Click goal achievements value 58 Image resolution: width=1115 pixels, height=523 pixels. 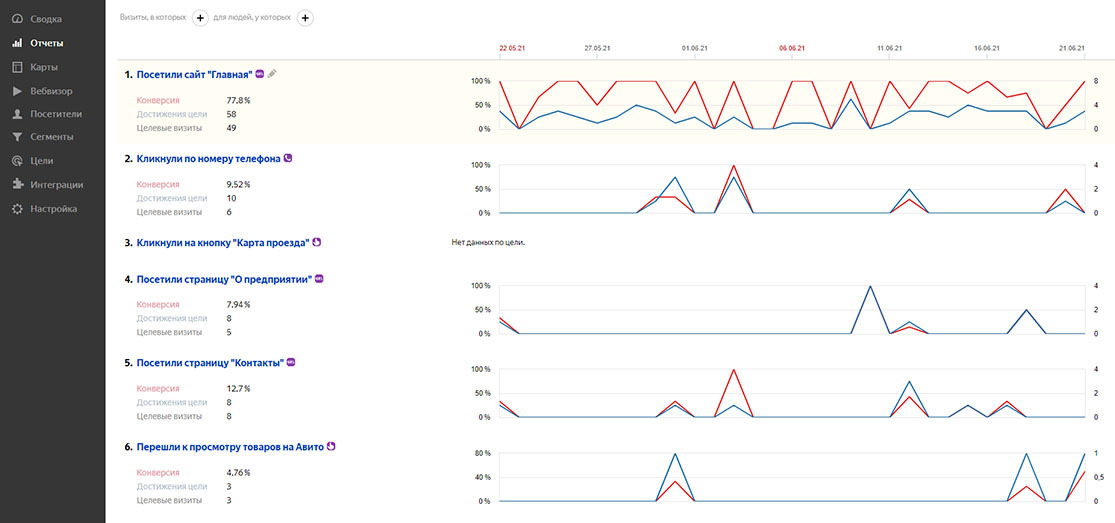coord(231,114)
